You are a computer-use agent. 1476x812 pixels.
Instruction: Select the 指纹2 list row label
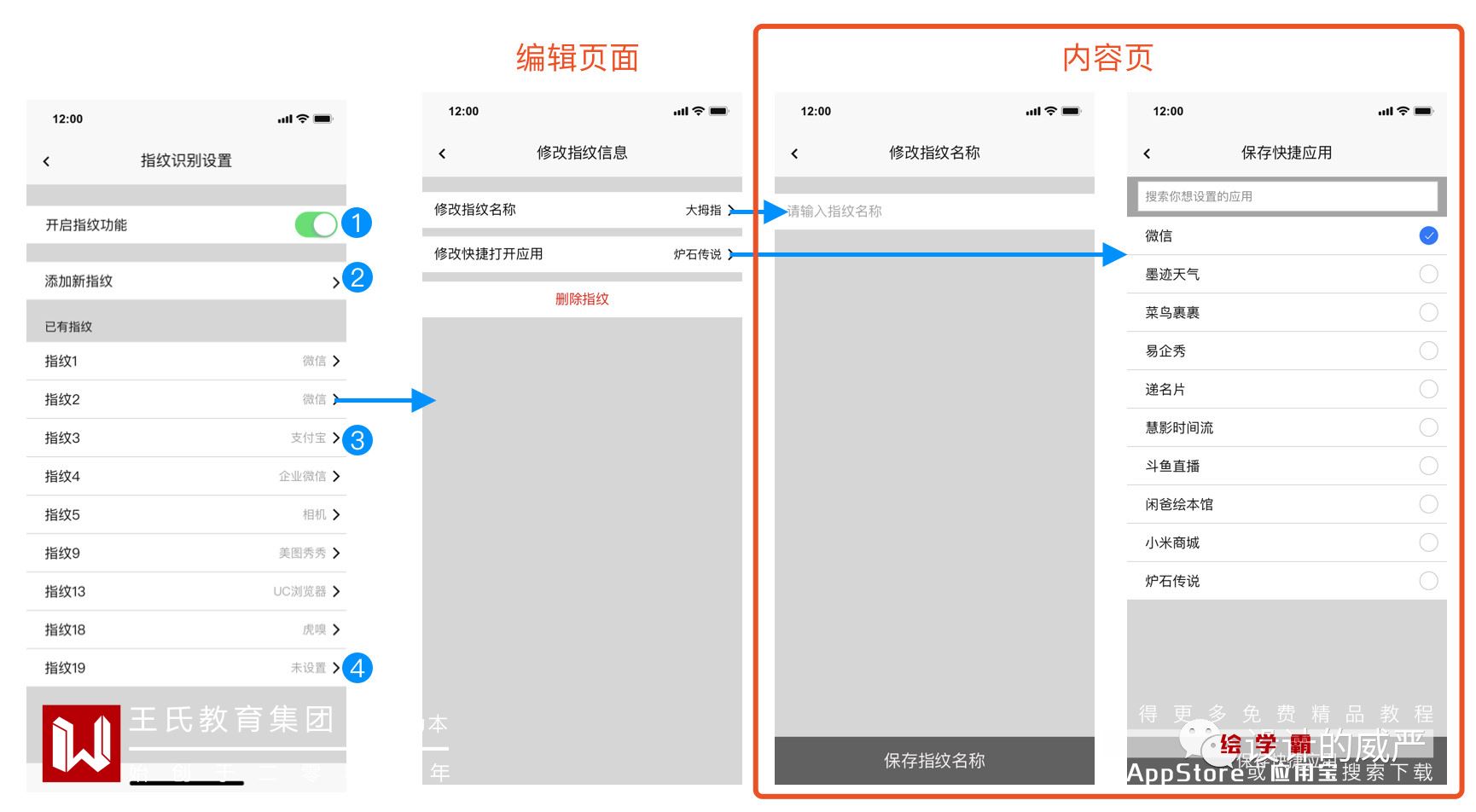point(62,399)
